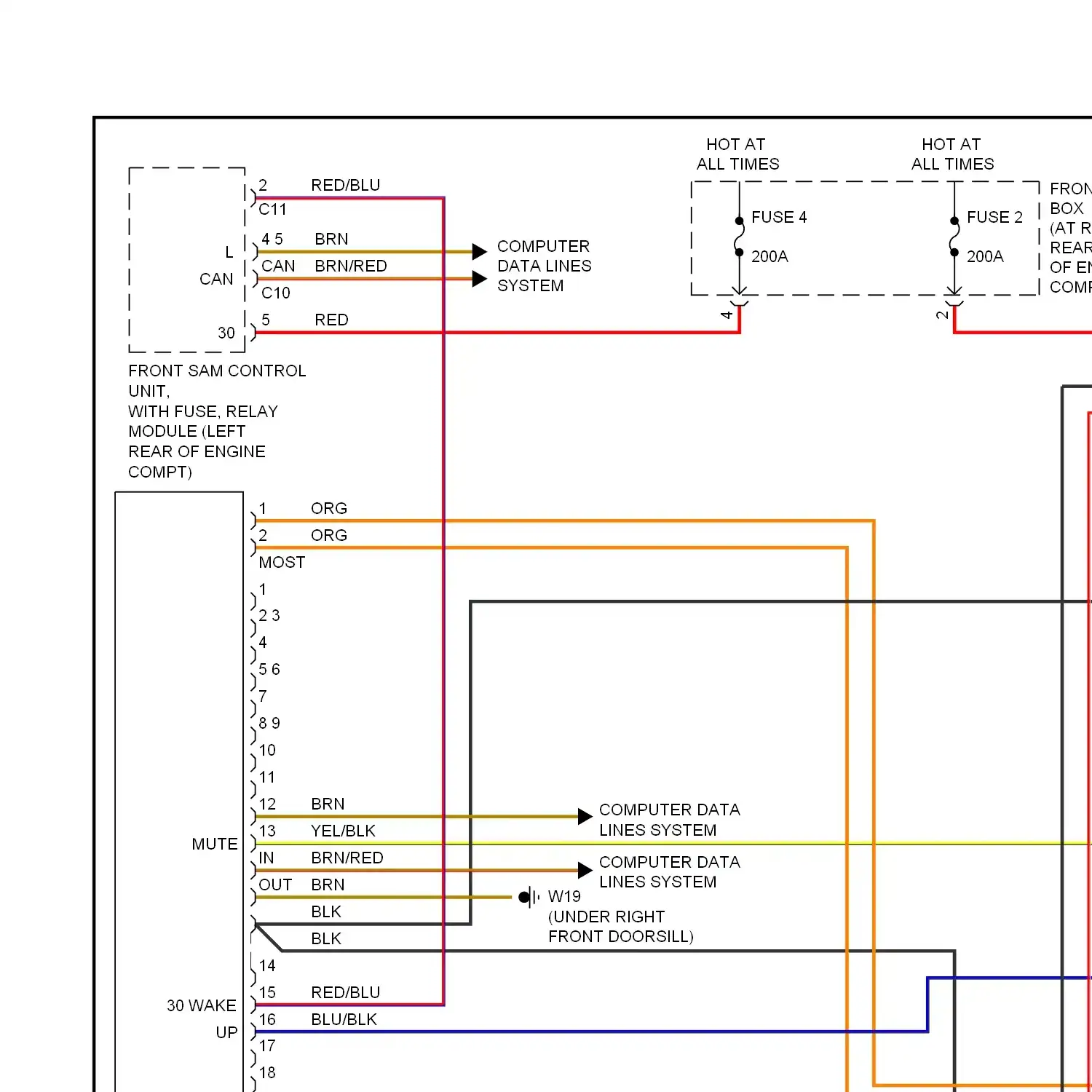Click the 200A rating under FUSE 2
The height and width of the screenshot is (1092, 1092).
(x=985, y=256)
